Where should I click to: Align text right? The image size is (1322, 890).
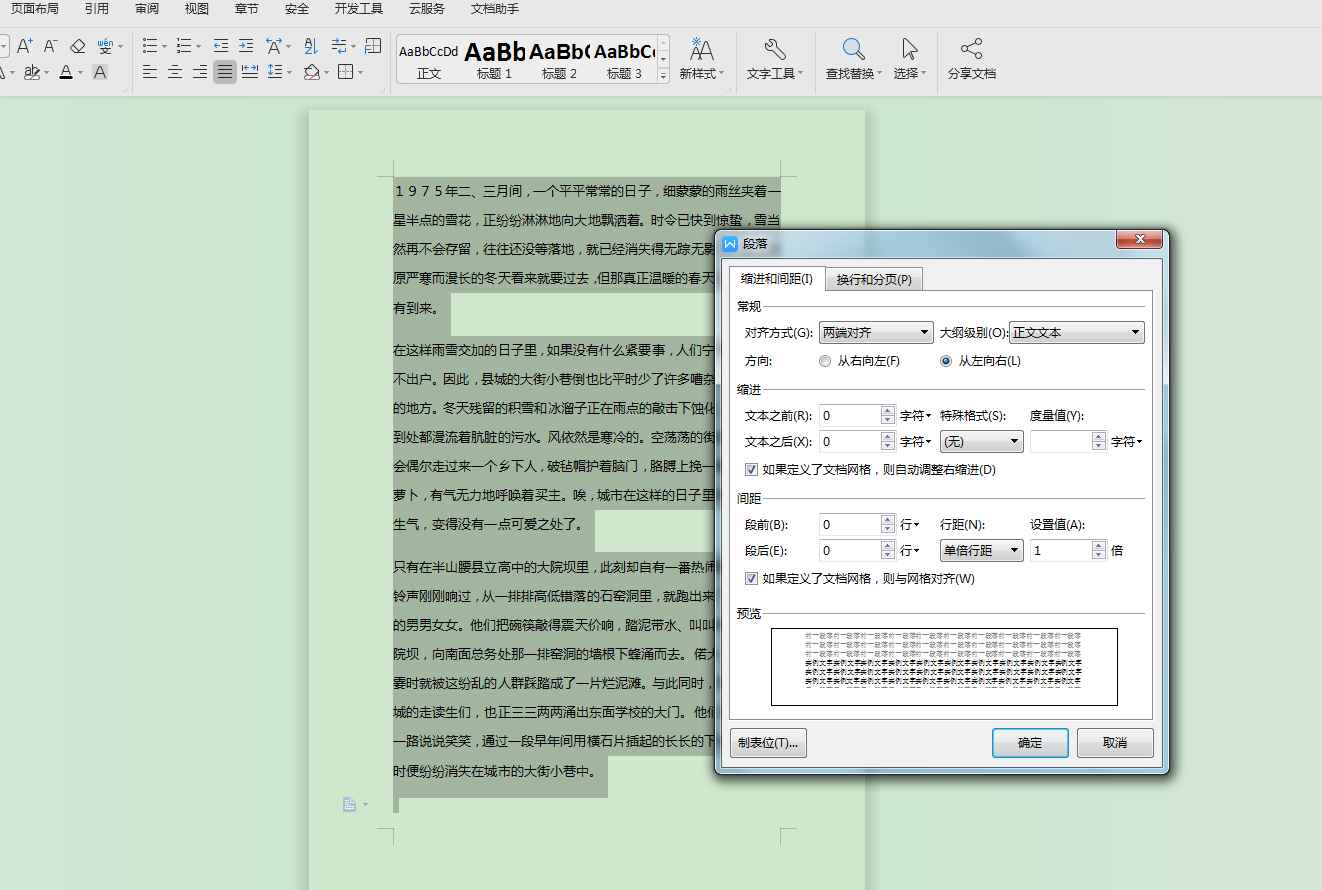pos(200,72)
